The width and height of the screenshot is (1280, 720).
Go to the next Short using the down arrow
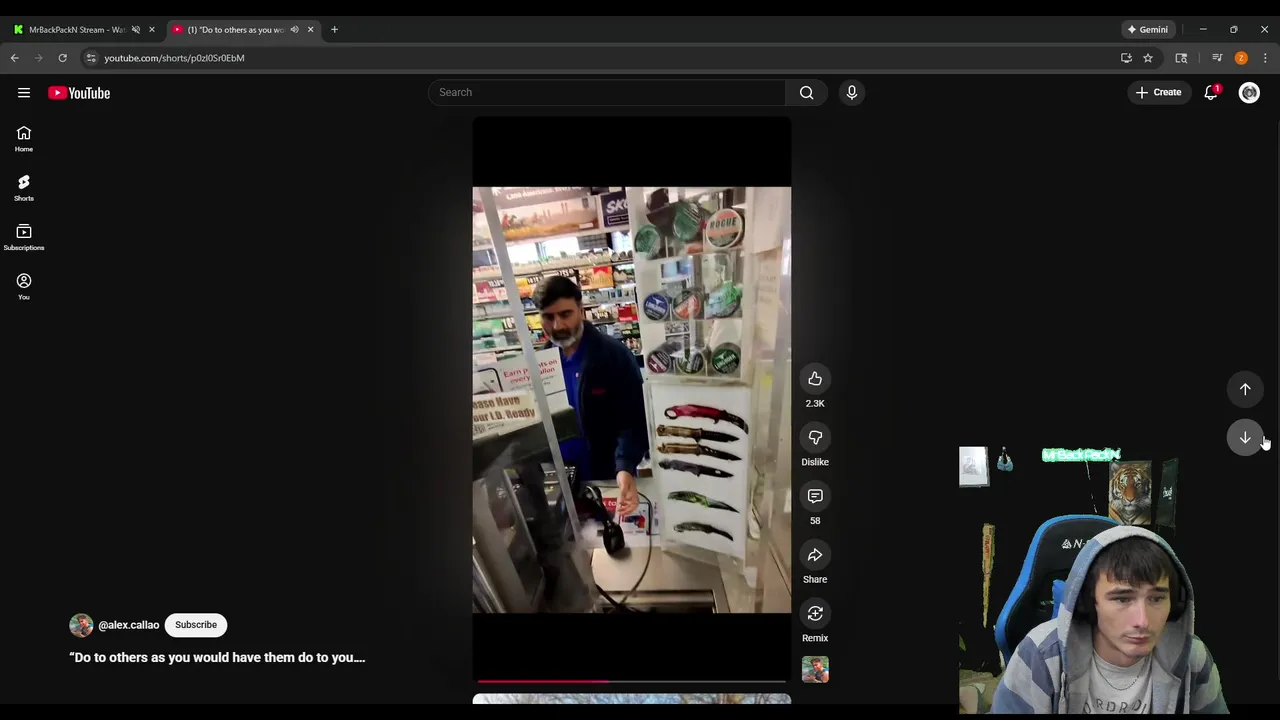[1245, 437]
